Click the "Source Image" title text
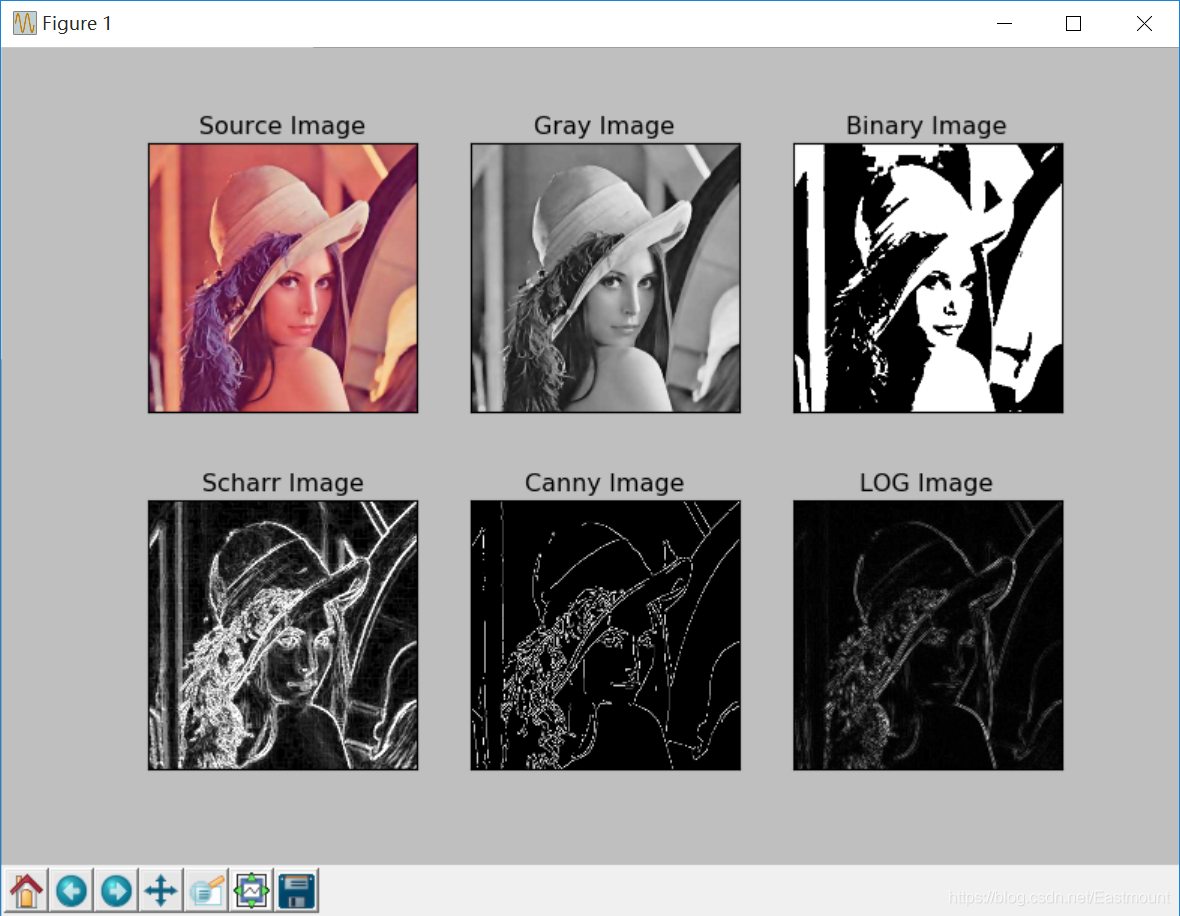 pyautogui.click(x=282, y=126)
